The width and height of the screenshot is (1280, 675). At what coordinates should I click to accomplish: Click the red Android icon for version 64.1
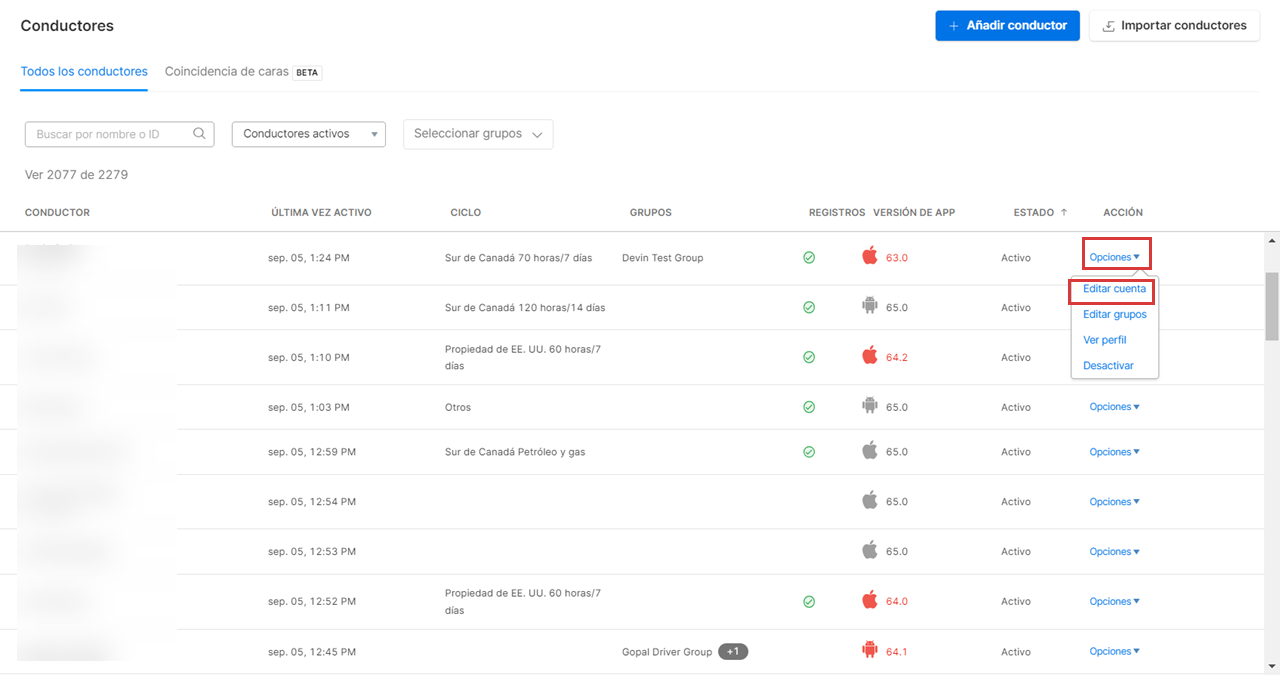pyautogui.click(x=869, y=651)
